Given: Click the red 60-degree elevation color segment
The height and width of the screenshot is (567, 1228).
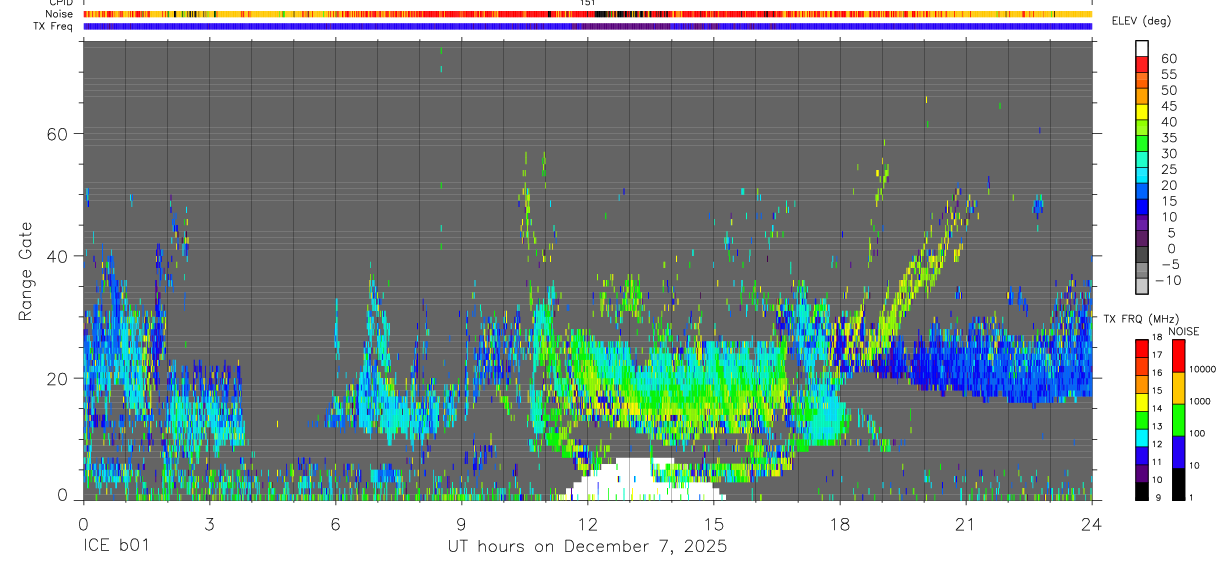Looking at the screenshot, I should pos(1142,64).
